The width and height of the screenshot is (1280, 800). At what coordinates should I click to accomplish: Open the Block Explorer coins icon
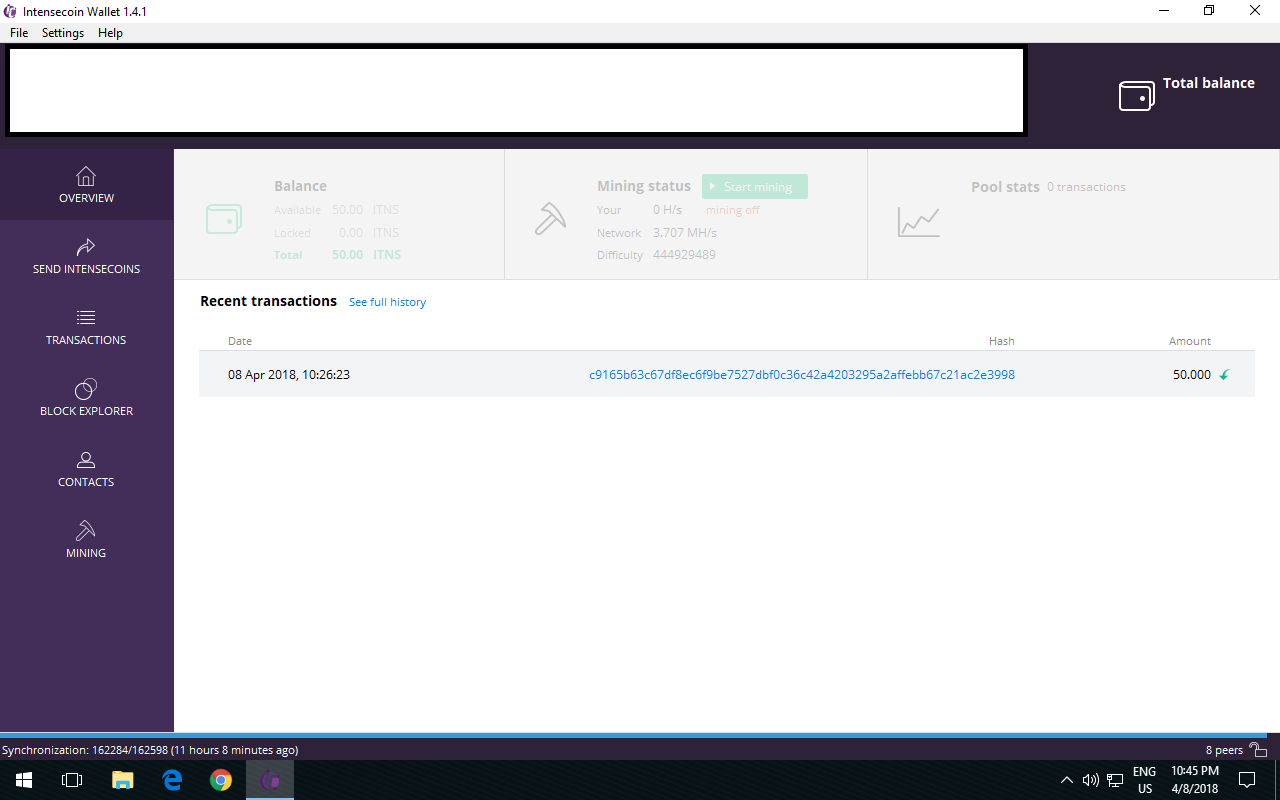(86, 389)
